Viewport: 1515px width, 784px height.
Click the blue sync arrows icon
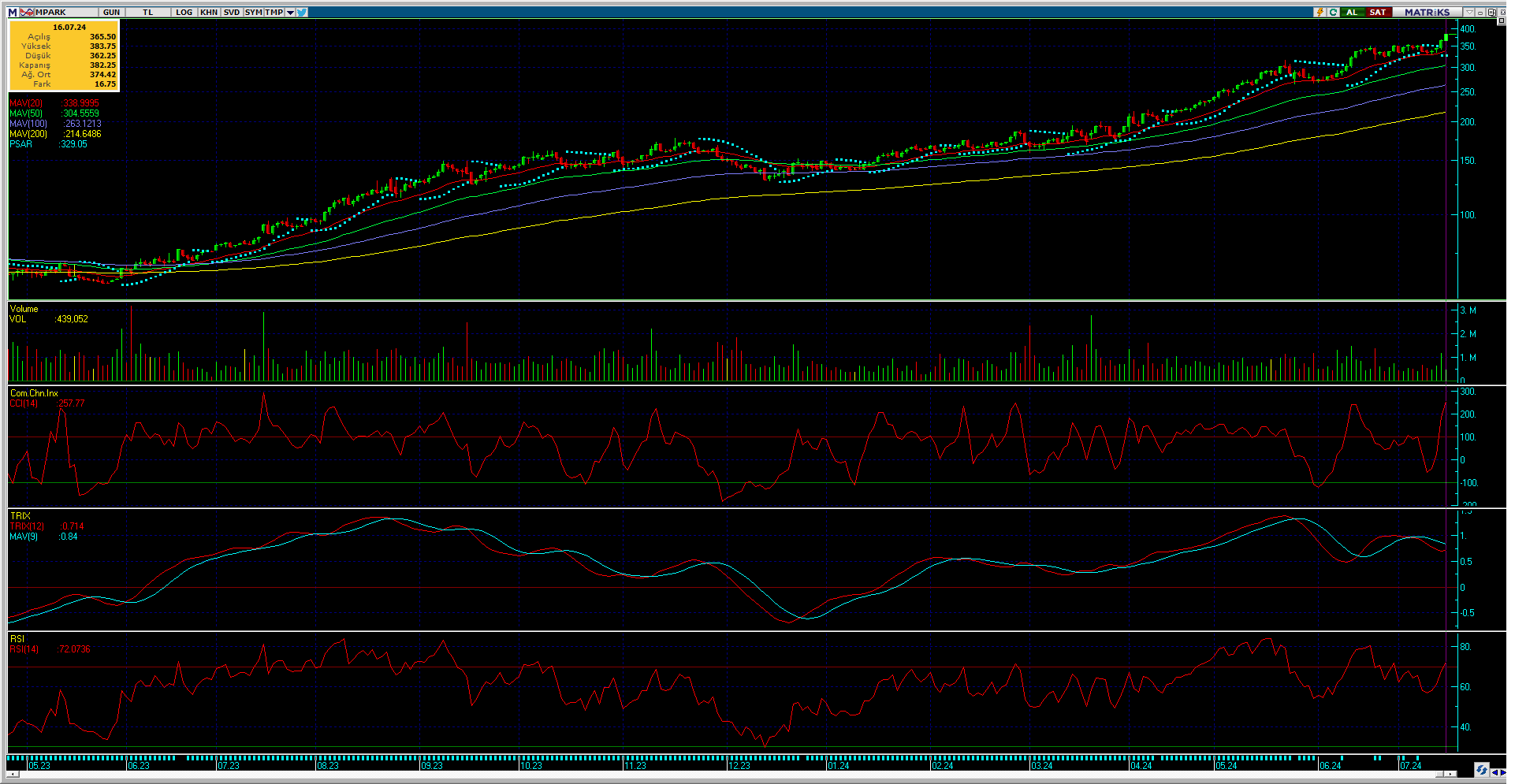1481,770
